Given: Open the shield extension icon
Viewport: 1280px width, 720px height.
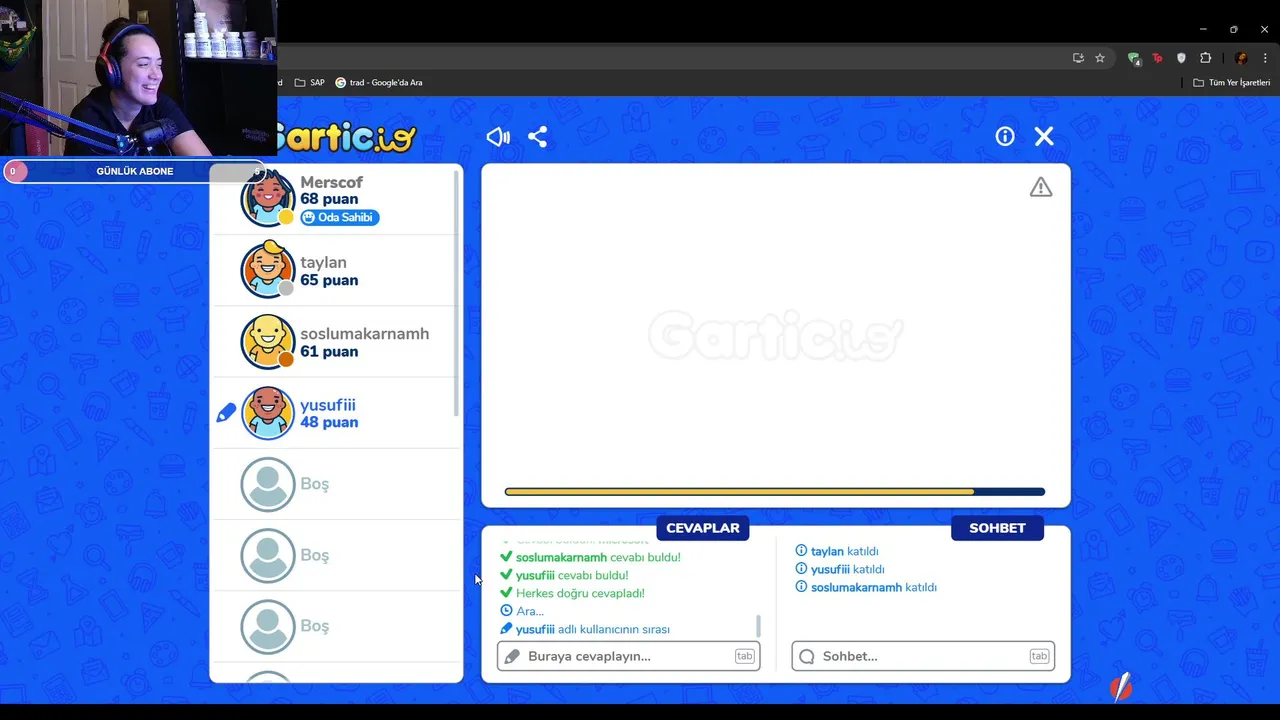Looking at the screenshot, I should pyautogui.click(x=1181, y=58).
